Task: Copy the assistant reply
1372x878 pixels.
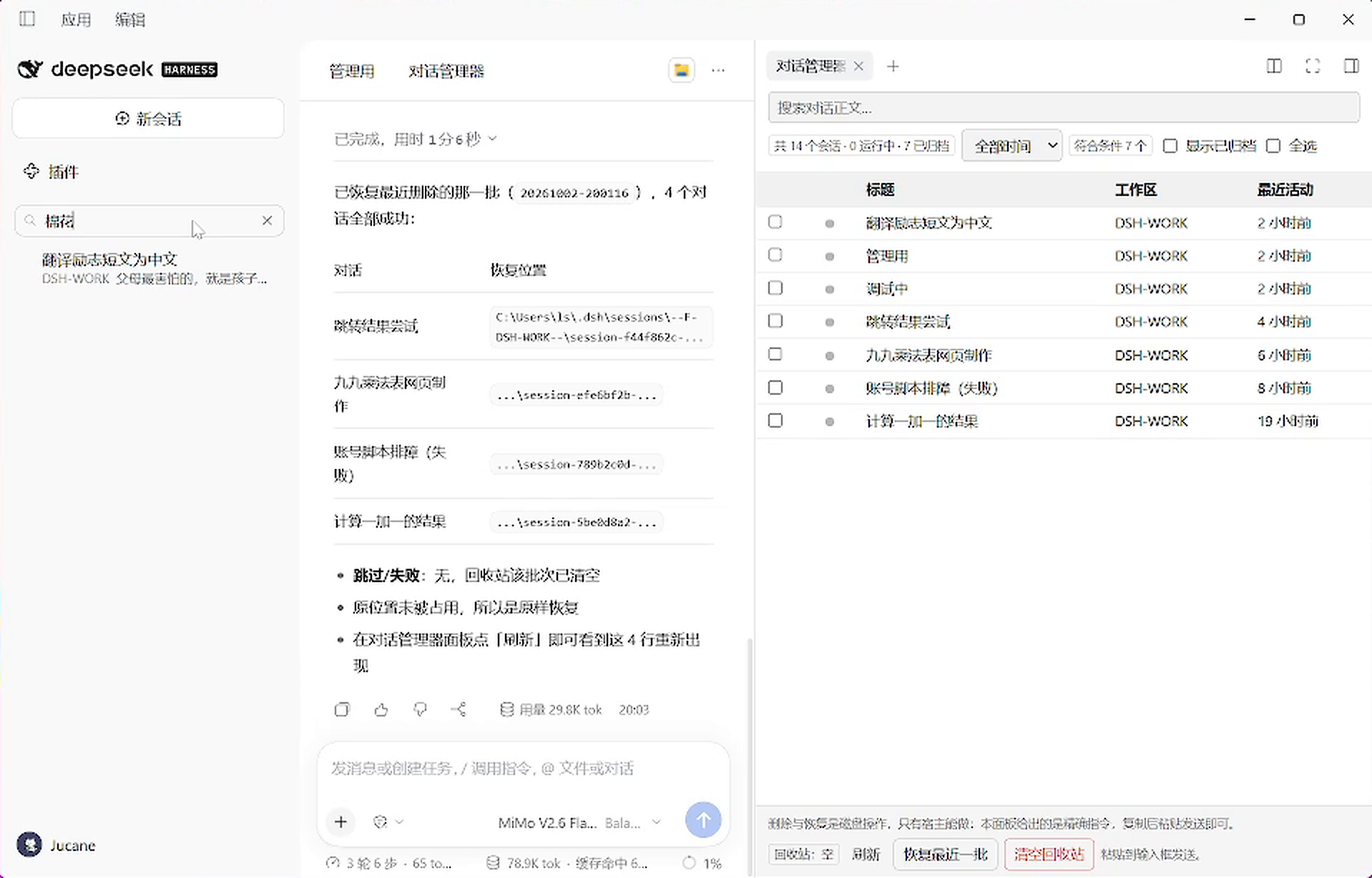Action: click(x=342, y=709)
